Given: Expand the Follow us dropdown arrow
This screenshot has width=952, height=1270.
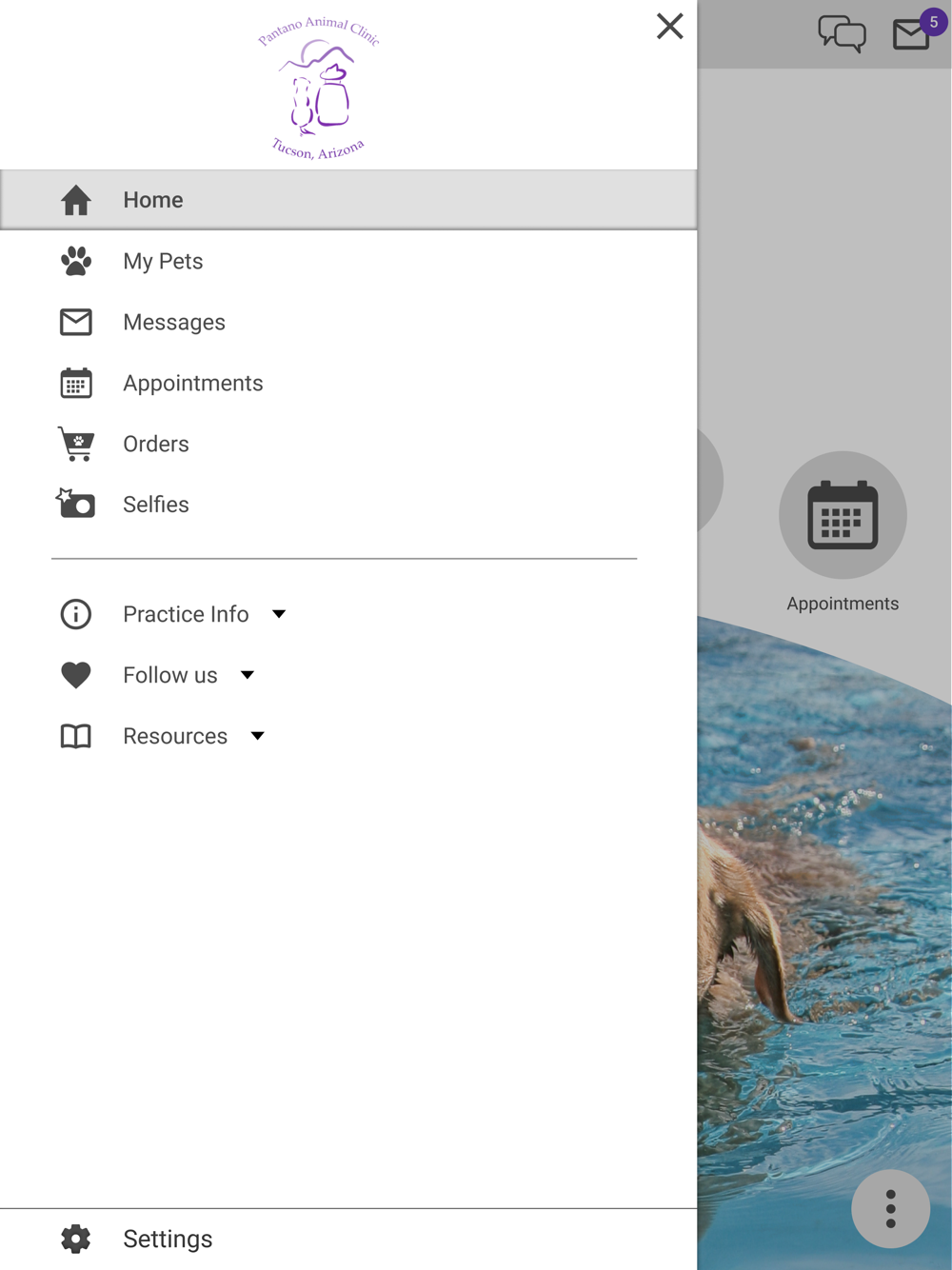Looking at the screenshot, I should click(248, 675).
